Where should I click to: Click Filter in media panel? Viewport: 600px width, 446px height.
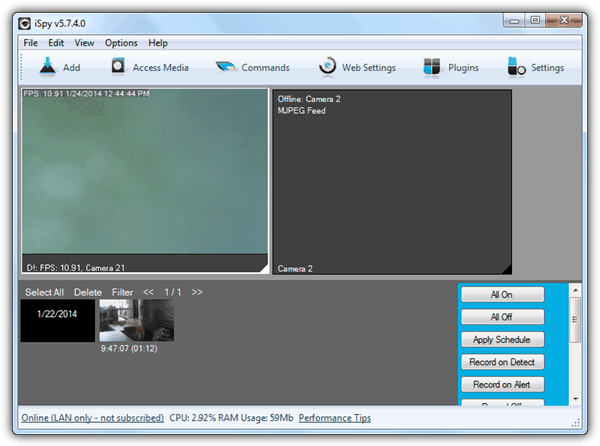click(122, 292)
